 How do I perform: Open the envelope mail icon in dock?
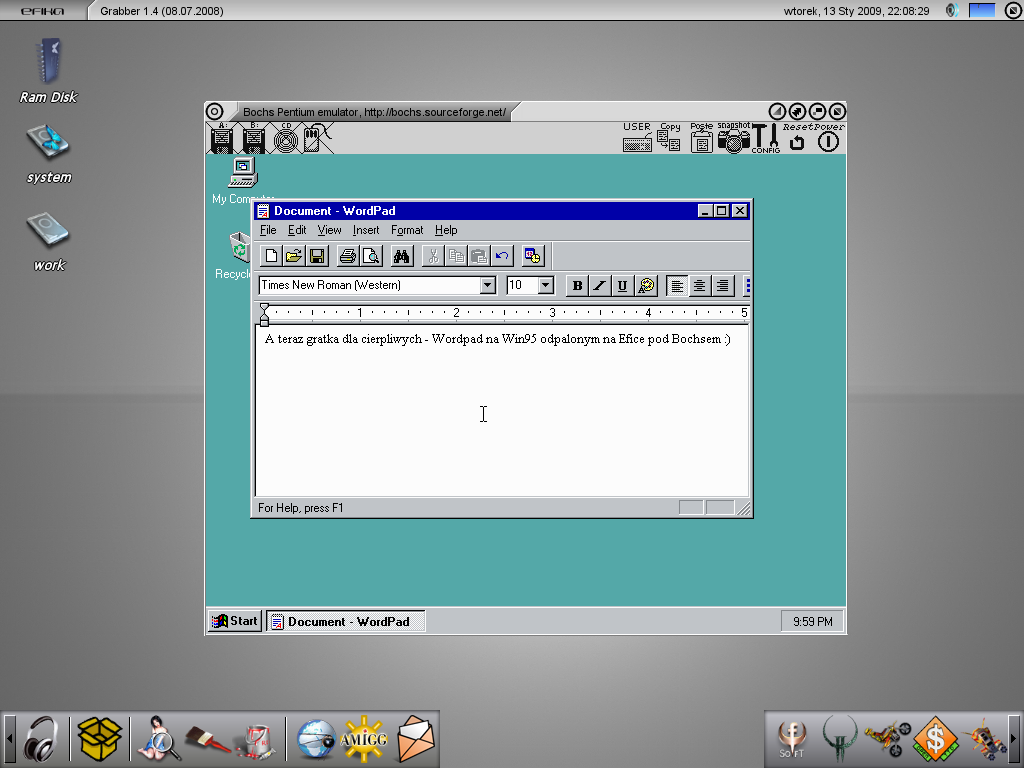pos(415,739)
